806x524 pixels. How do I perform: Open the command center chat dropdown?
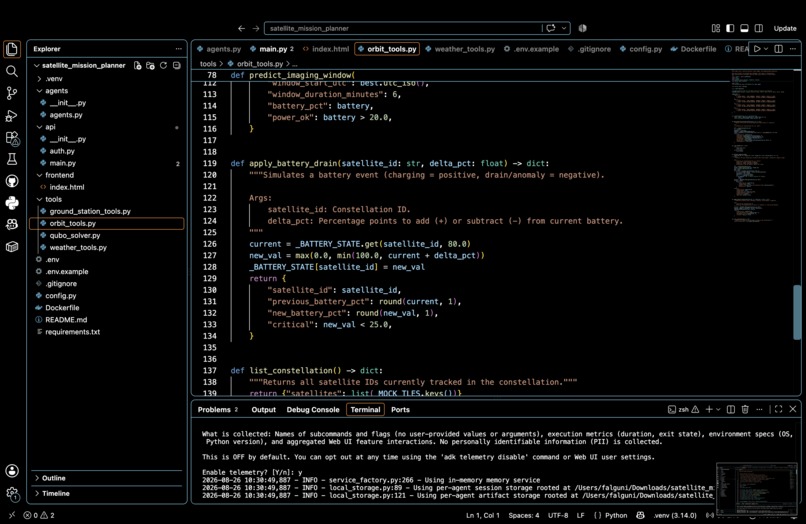pyautogui.click(x=564, y=28)
